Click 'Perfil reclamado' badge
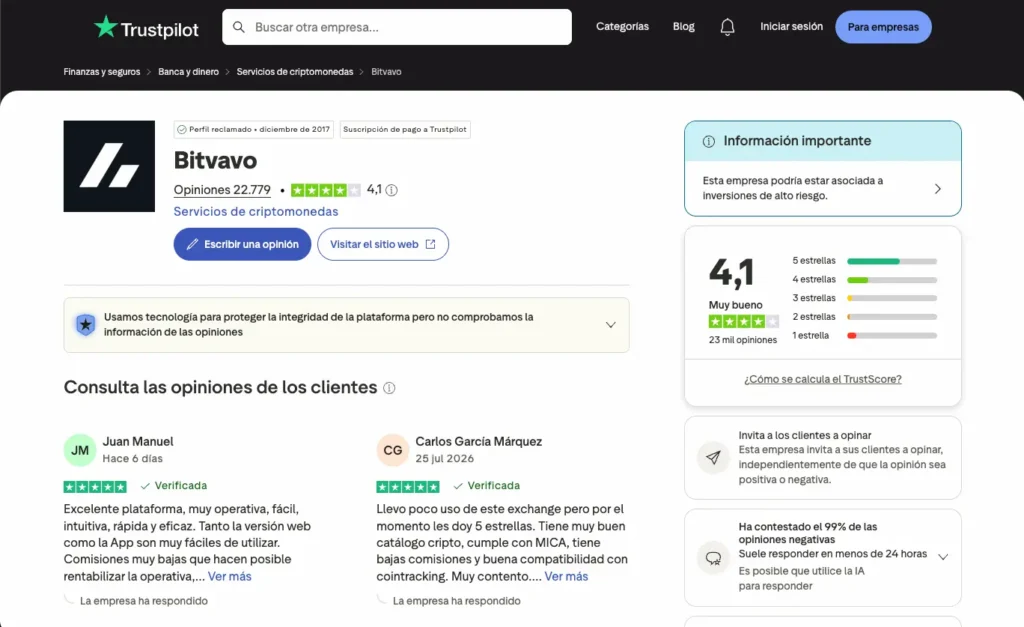 [253, 129]
